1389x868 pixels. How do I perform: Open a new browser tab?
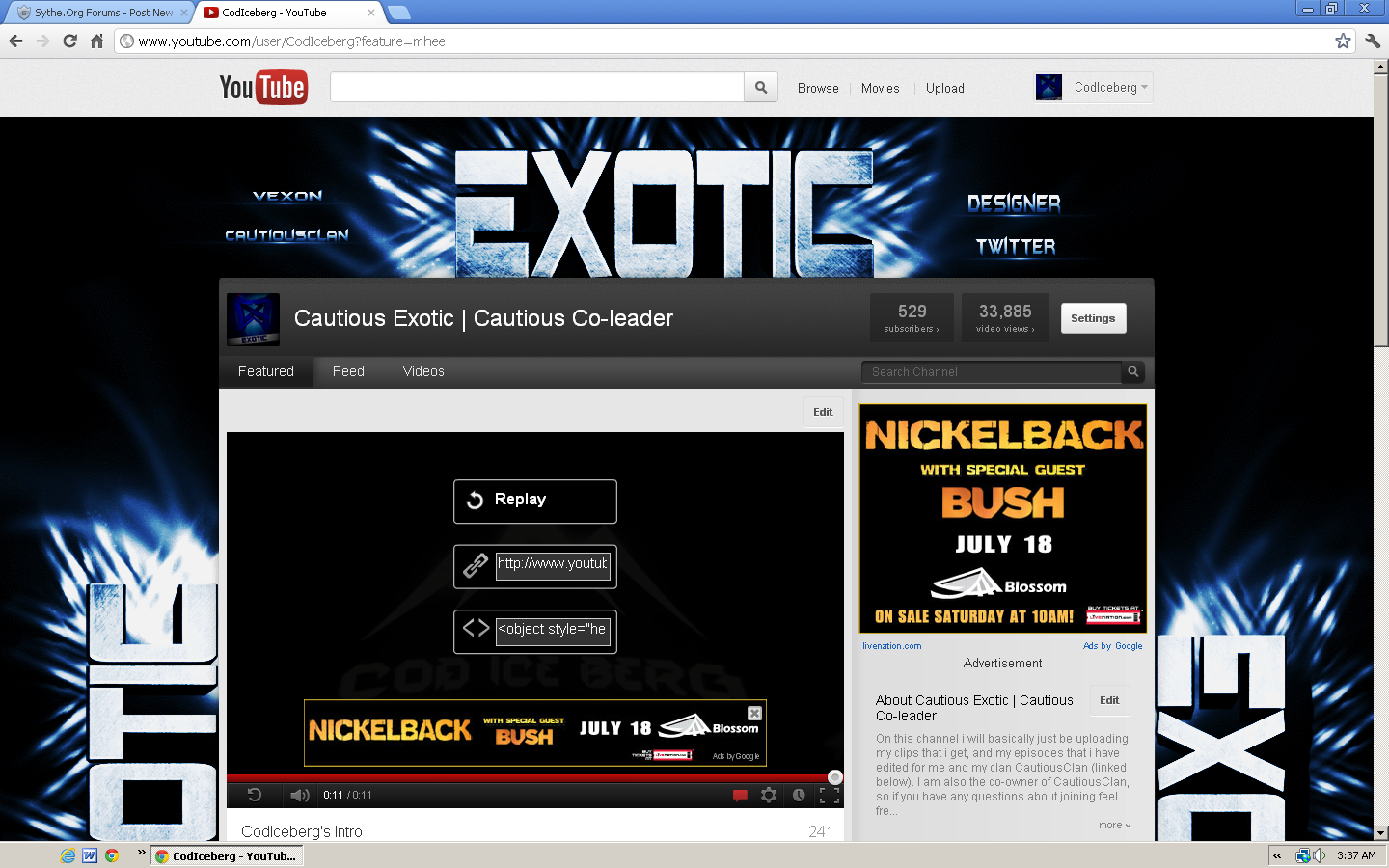point(398,13)
